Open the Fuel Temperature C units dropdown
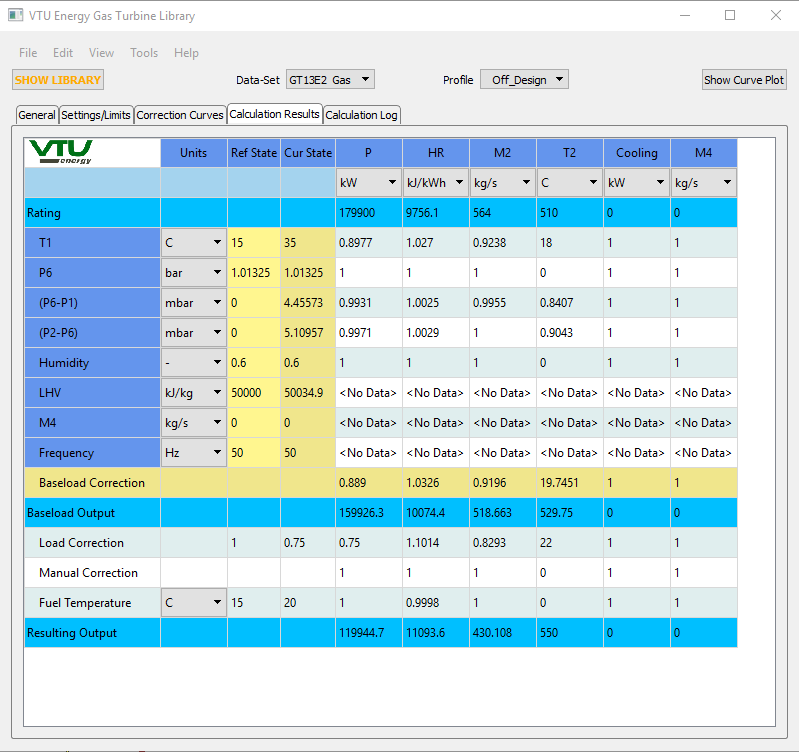The image size is (799, 752). pyautogui.click(x=194, y=603)
